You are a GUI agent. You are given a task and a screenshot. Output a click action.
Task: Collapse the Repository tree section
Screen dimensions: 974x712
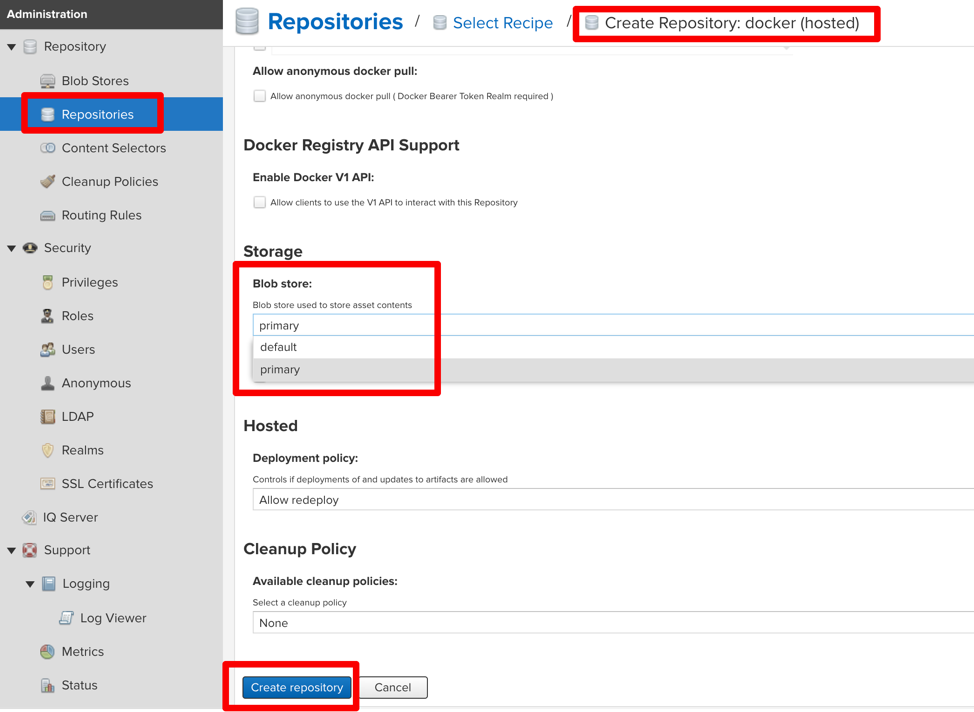pyautogui.click(x=11, y=47)
